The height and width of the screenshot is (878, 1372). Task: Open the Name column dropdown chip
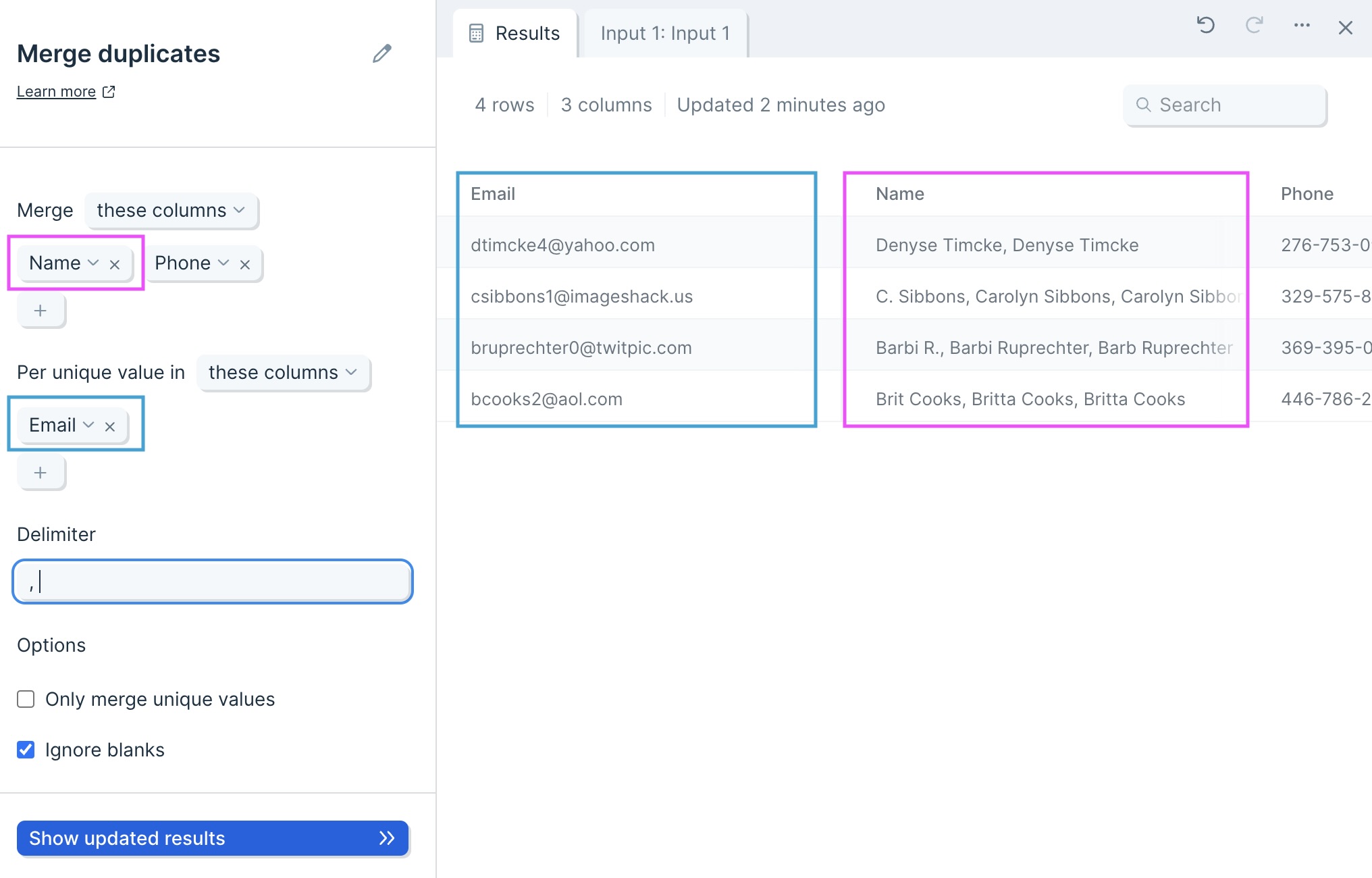pos(63,263)
